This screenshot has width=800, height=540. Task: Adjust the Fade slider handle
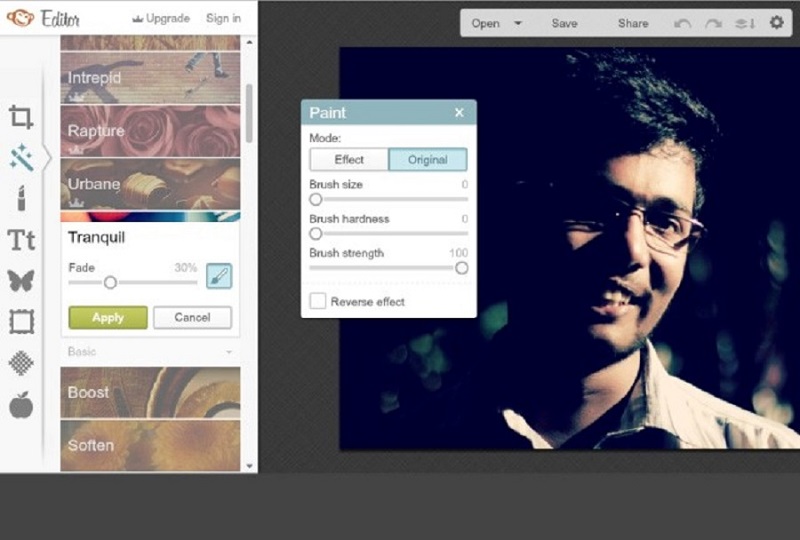[x=110, y=282]
